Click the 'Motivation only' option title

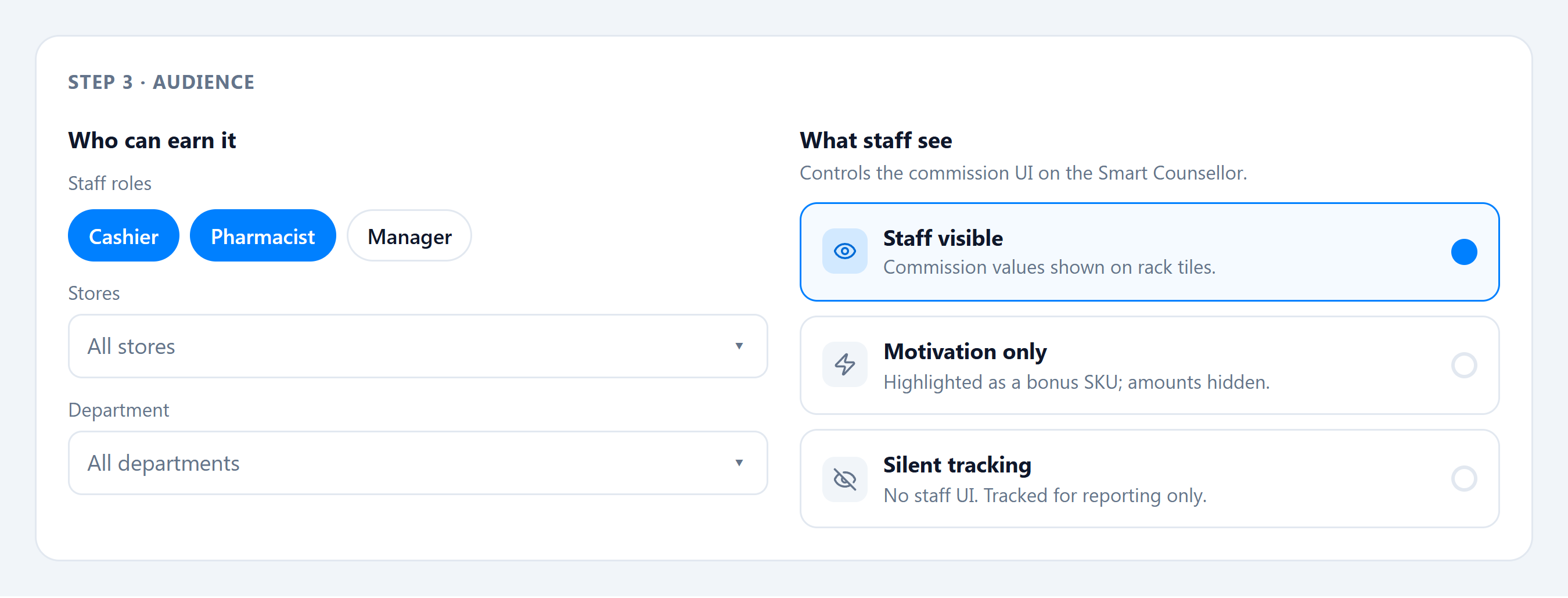pyautogui.click(x=965, y=352)
